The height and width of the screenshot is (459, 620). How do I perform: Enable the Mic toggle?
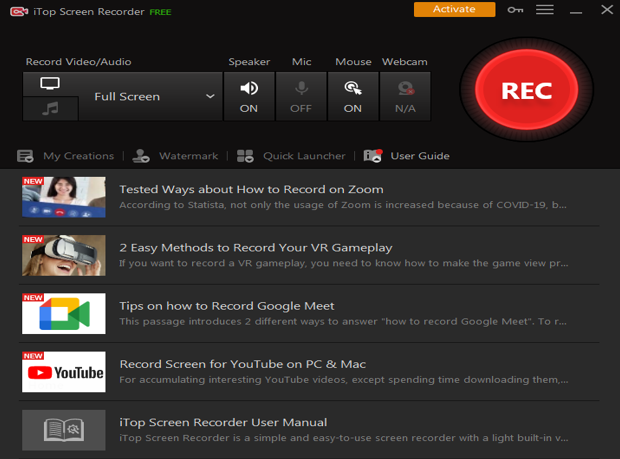301,96
